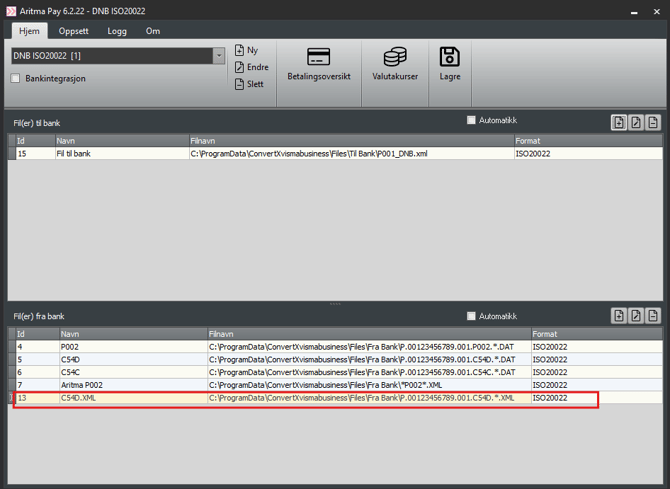The image size is (670, 489).
Task: Delete file in Fil(er) til bank panel
Action: [653, 122]
